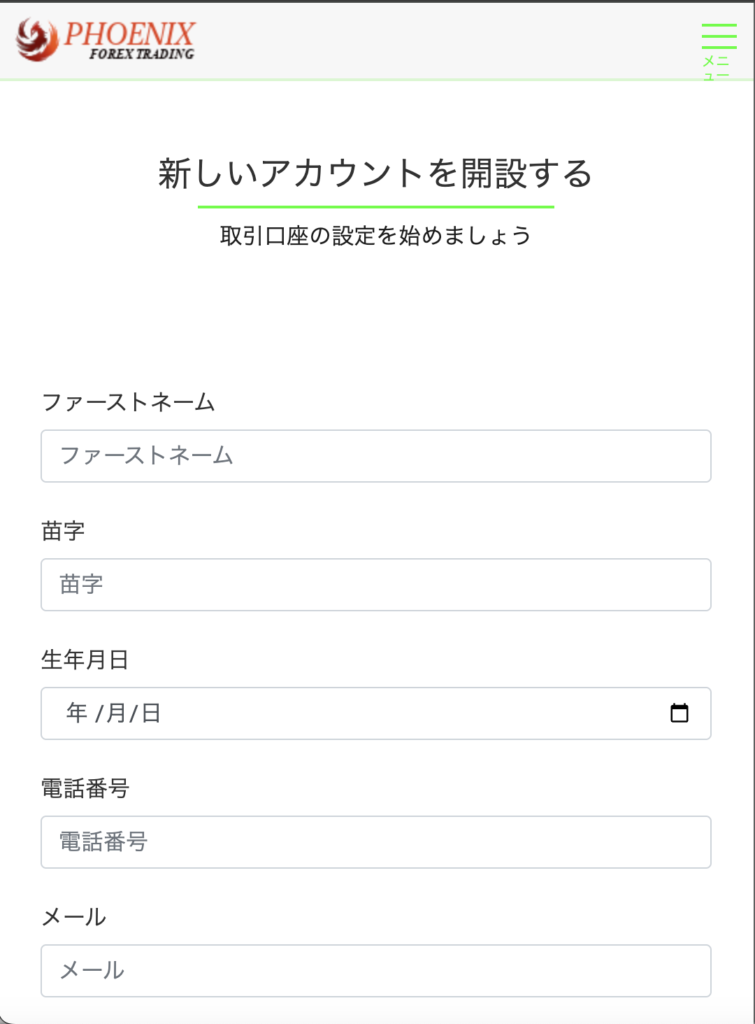Image resolution: width=755 pixels, height=1024 pixels.
Task: Focus the ファーストネーム input field
Action: pos(376,456)
